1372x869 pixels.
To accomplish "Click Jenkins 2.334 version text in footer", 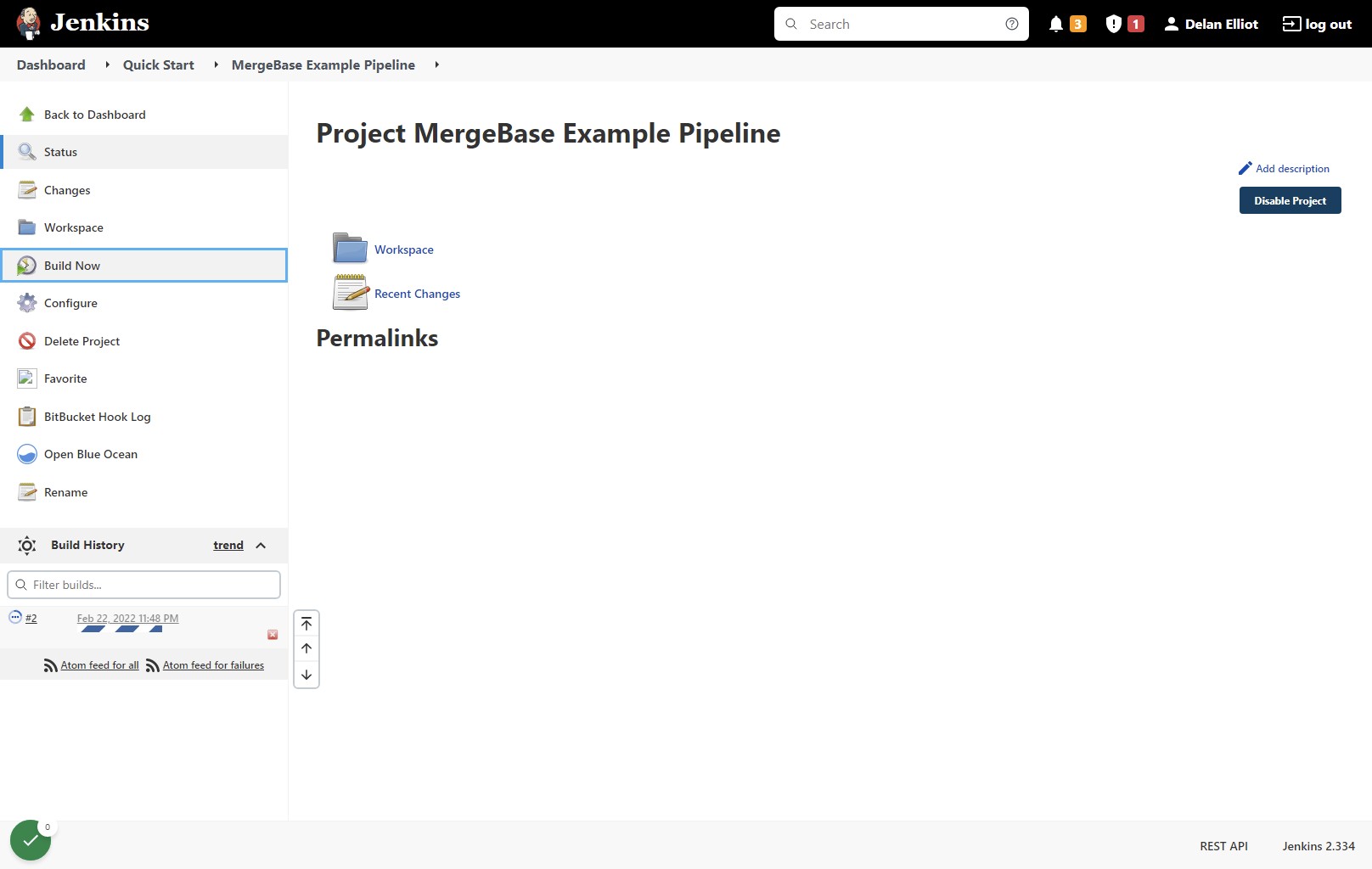I will click(x=1318, y=846).
